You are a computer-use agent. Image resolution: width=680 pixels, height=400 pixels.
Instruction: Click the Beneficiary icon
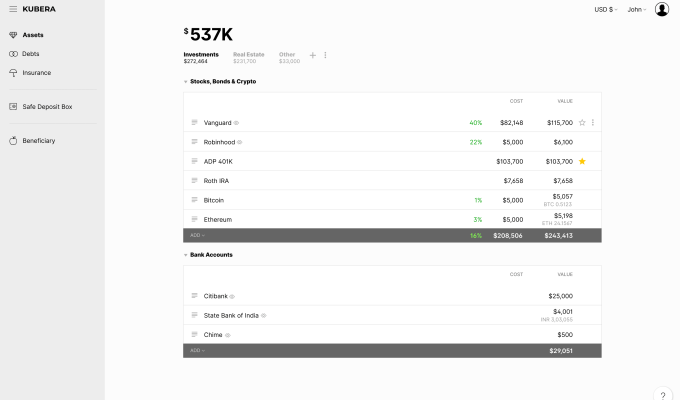pyautogui.click(x=13, y=141)
